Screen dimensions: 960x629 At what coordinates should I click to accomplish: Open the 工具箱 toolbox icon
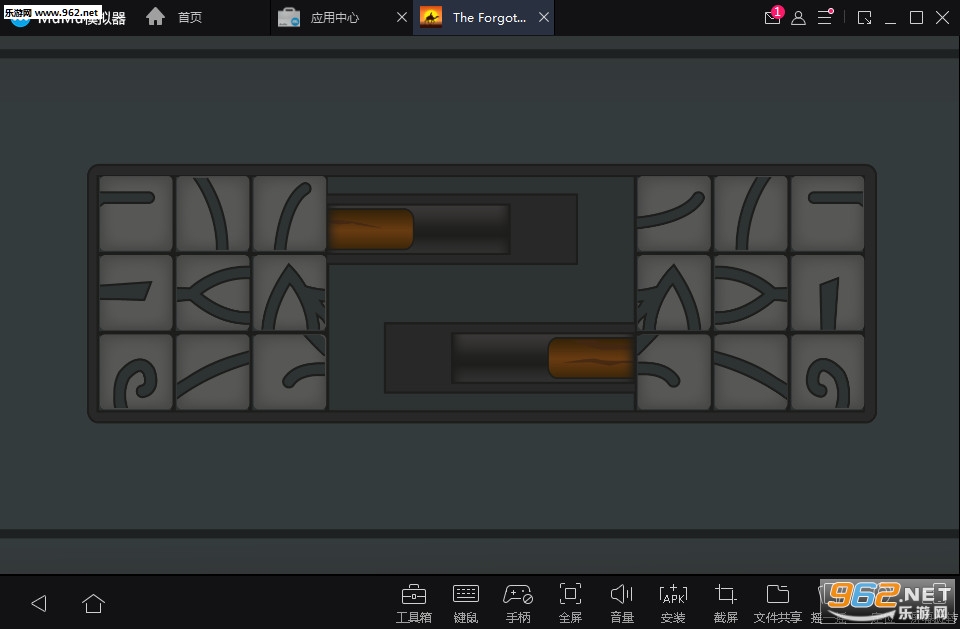414,603
